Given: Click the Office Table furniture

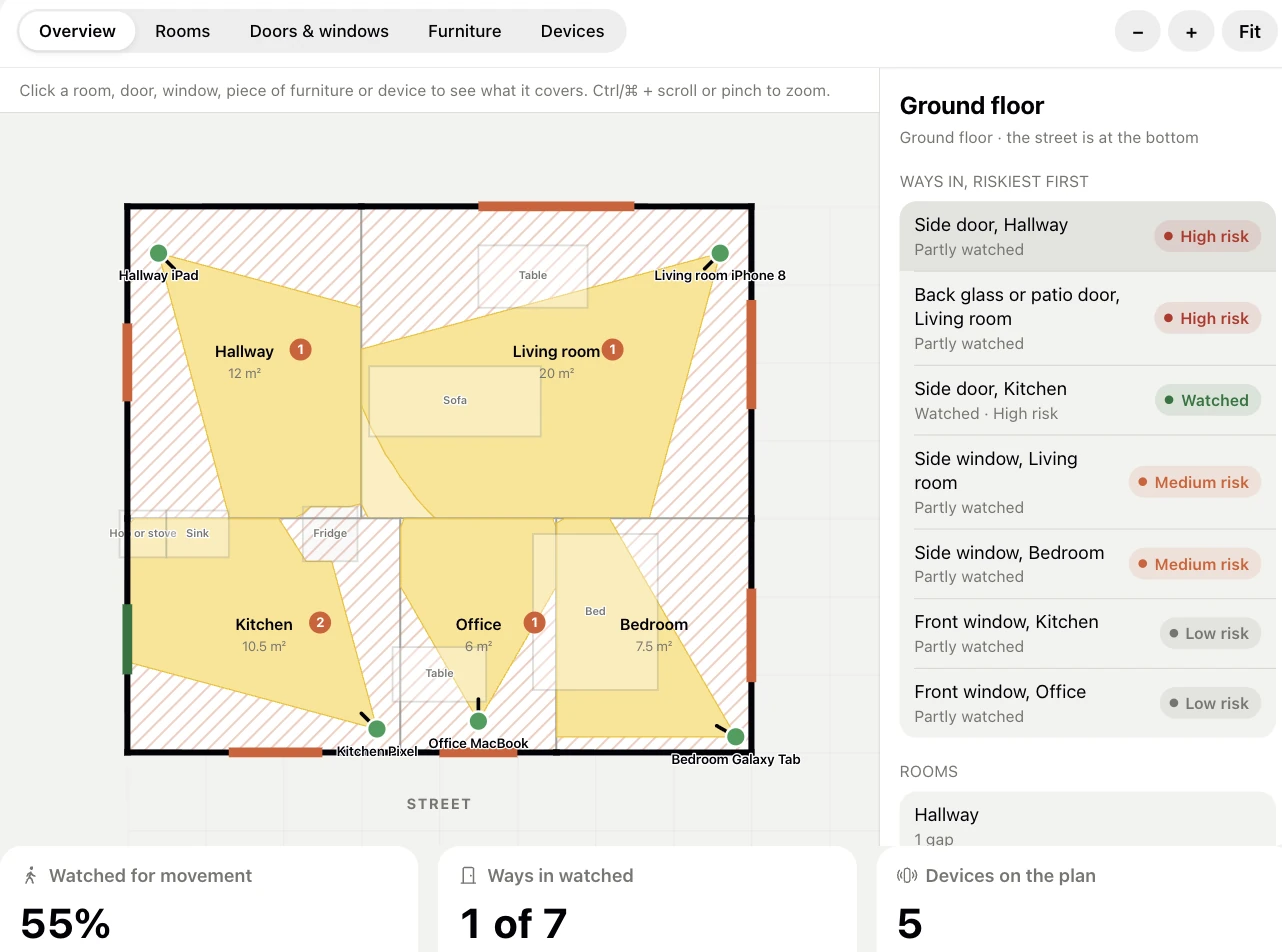Looking at the screenshot, I should coord(440,674).
